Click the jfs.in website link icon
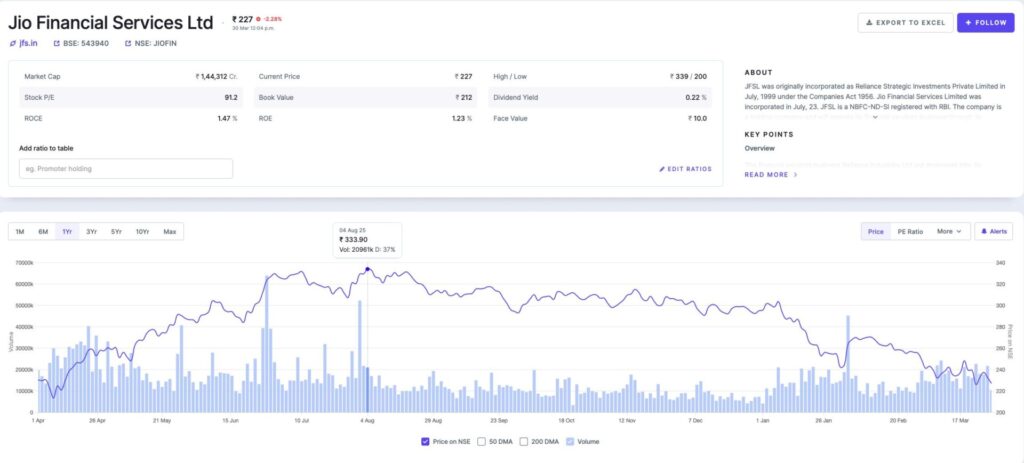 point(13,43)
